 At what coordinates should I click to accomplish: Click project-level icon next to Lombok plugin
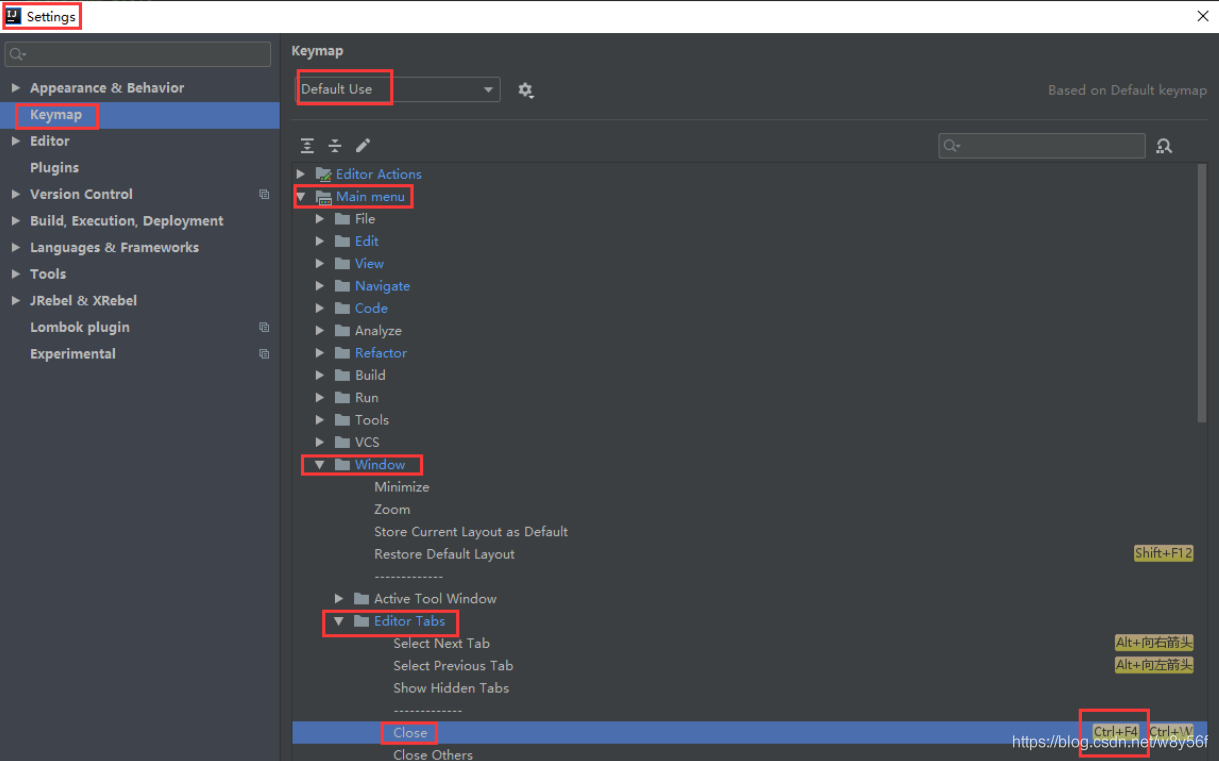pos(264,327)
